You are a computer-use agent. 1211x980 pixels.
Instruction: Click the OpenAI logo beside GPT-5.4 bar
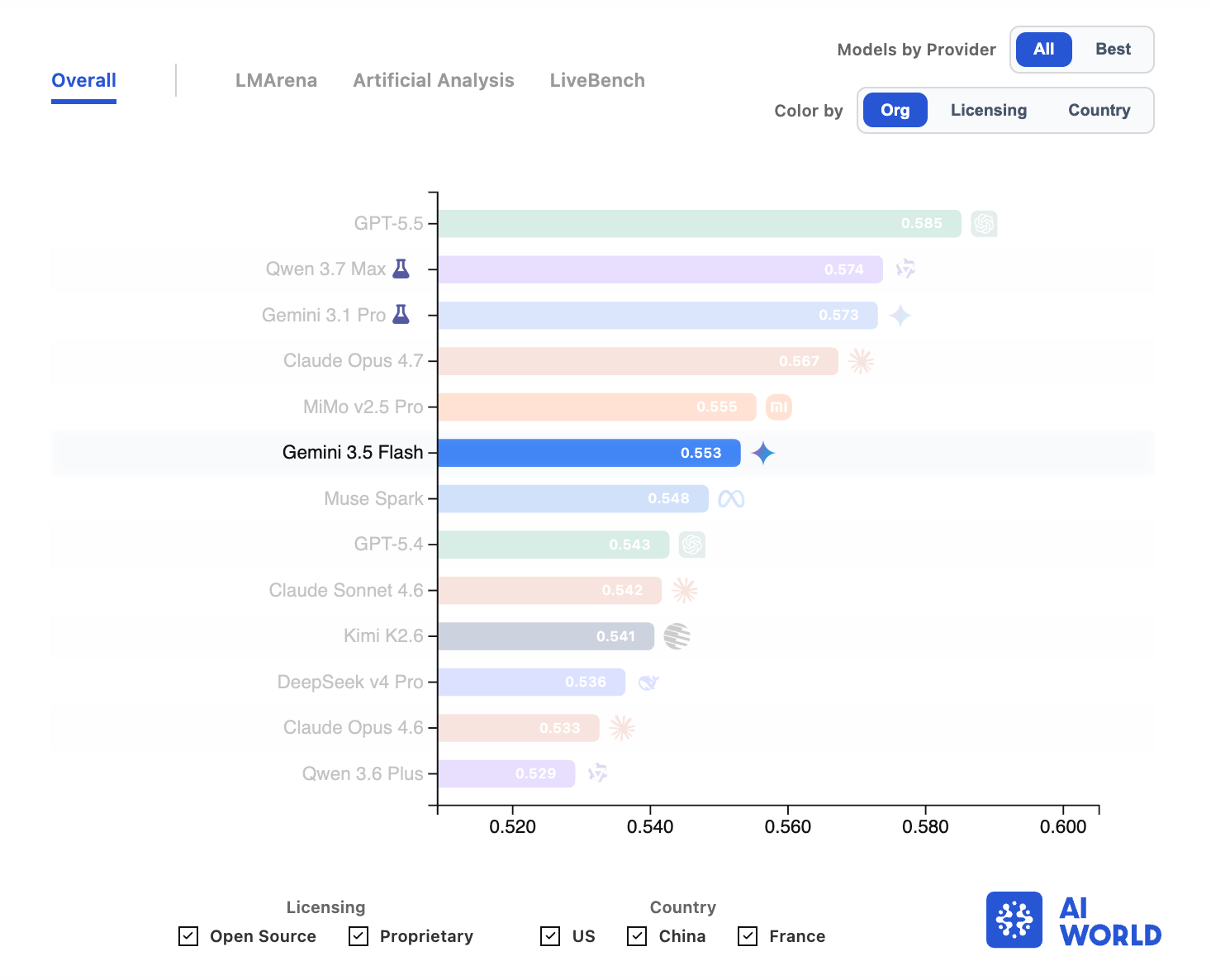(692, 545)
